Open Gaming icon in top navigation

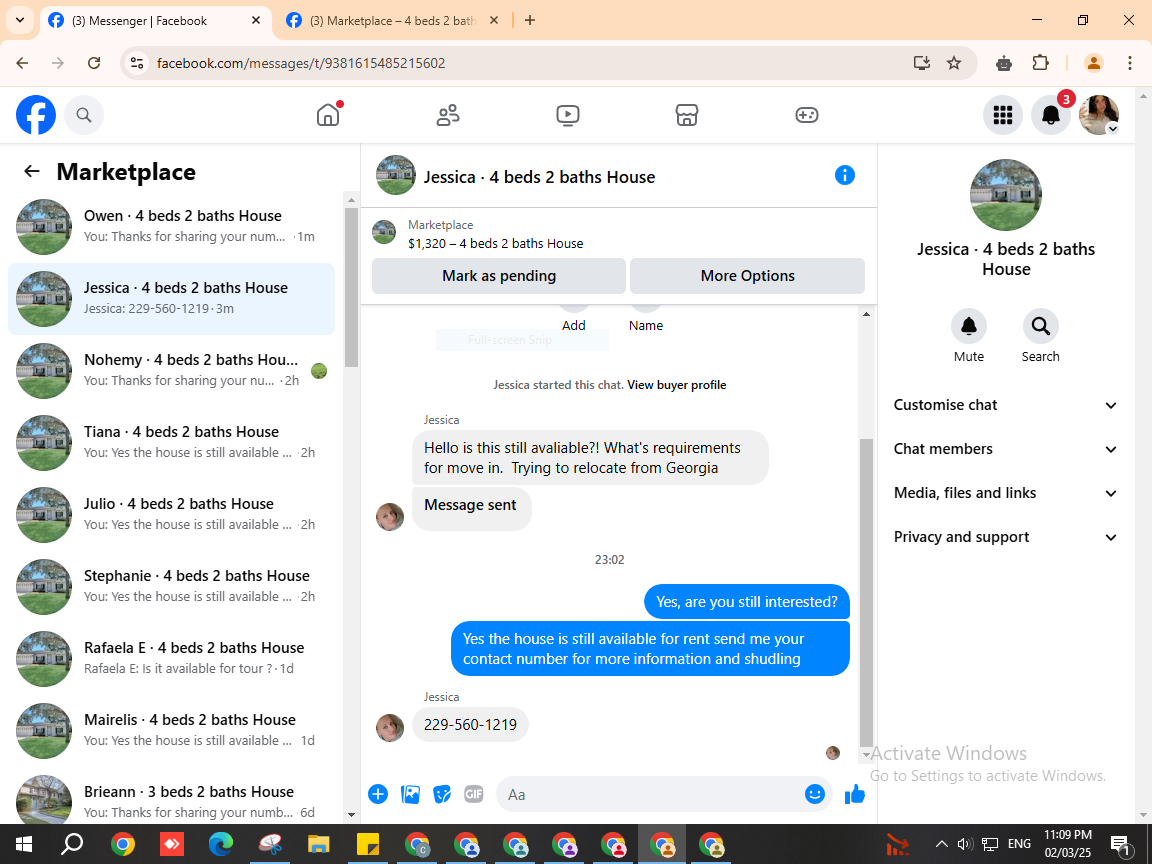point(807,115)
